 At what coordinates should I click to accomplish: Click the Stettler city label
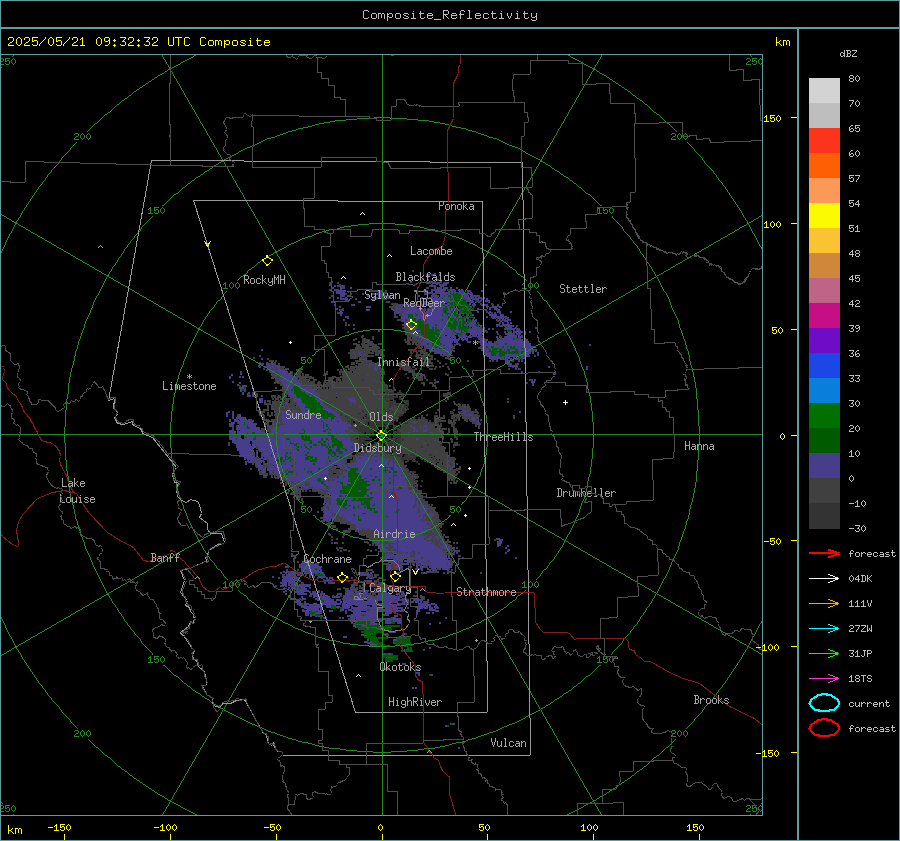[583, 289]
